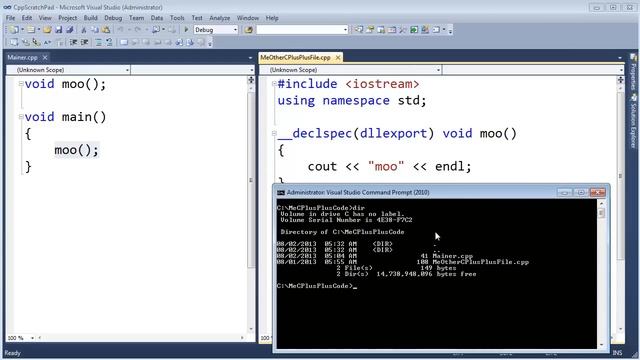
Task: Click the "moo" string literal in code
Action: click(x=386, y=167)
